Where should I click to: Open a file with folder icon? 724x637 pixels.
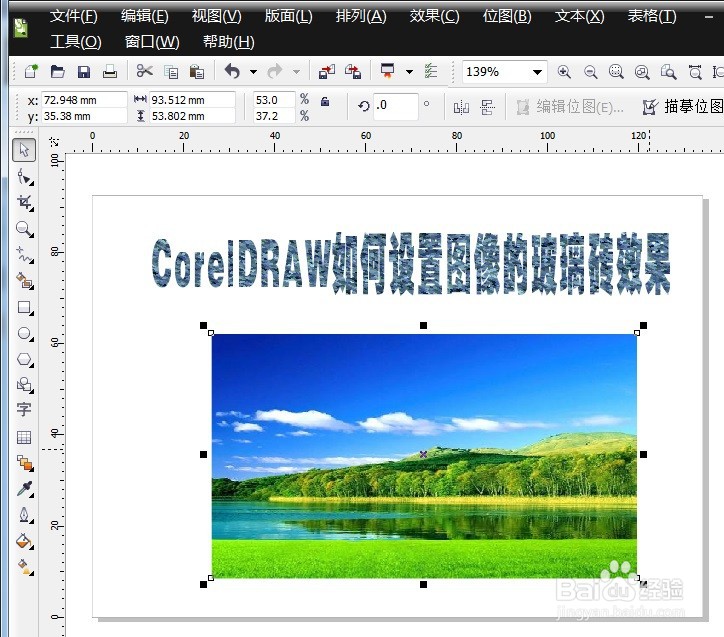tap(57, 72)
